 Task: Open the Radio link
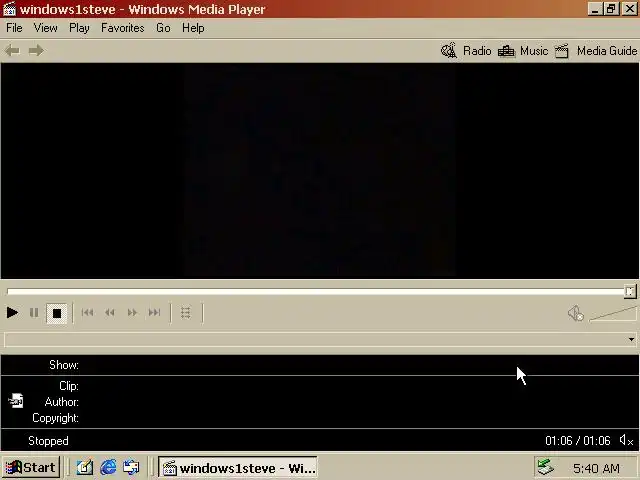pyautogui.click(x=477, y=51)
